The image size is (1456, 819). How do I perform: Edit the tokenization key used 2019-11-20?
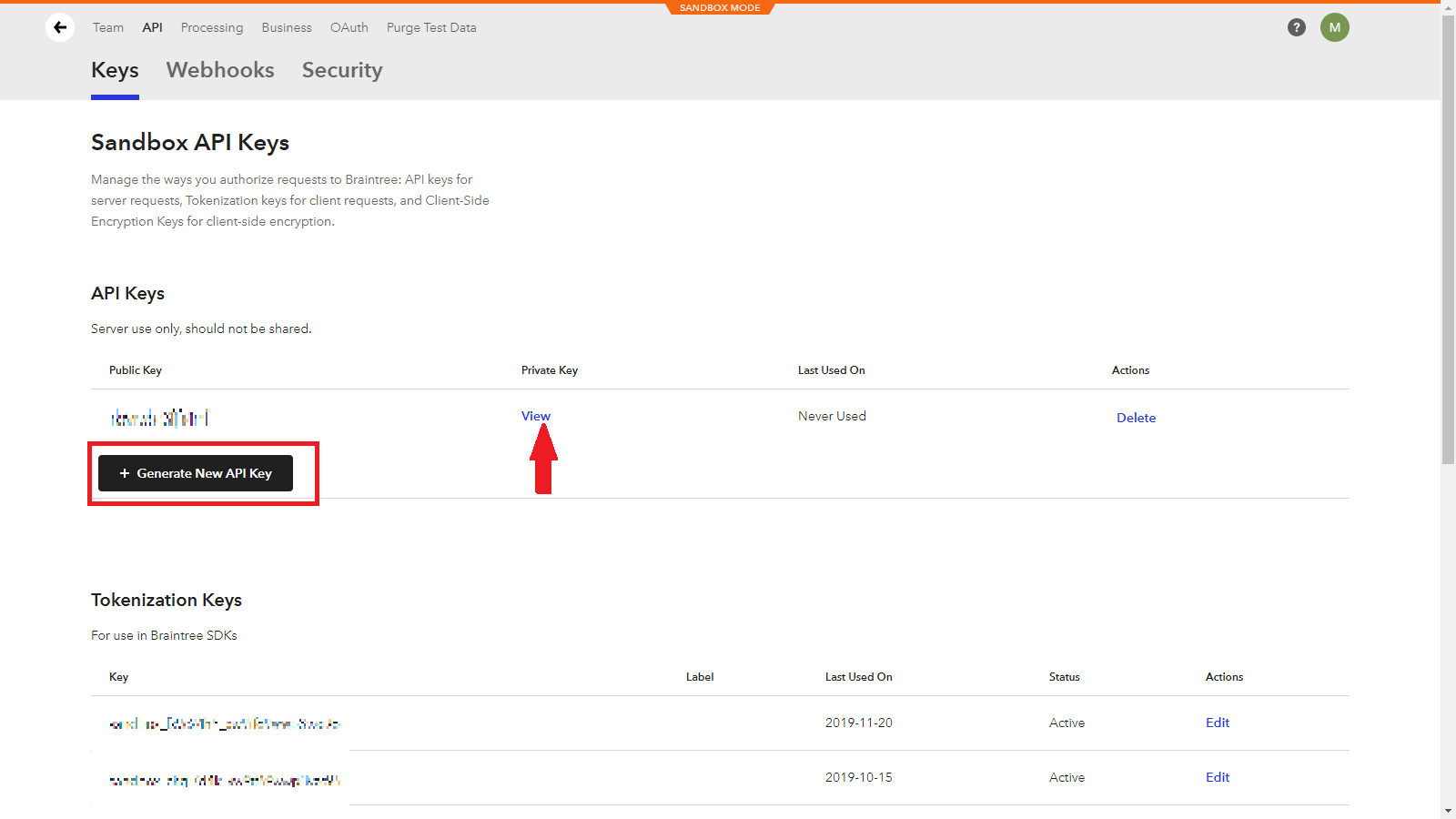(1218, 723)
